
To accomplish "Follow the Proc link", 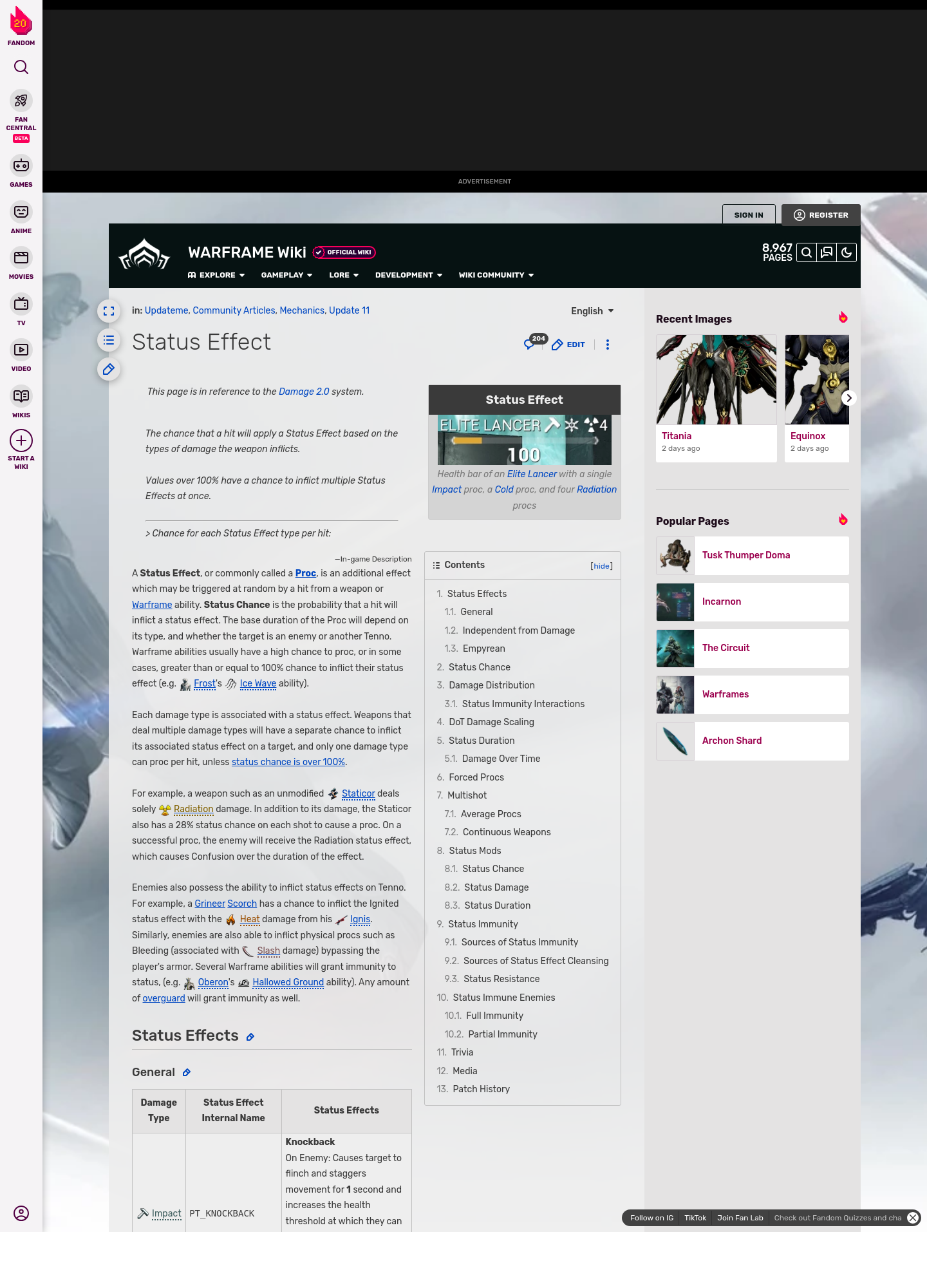I will point(306,573).
